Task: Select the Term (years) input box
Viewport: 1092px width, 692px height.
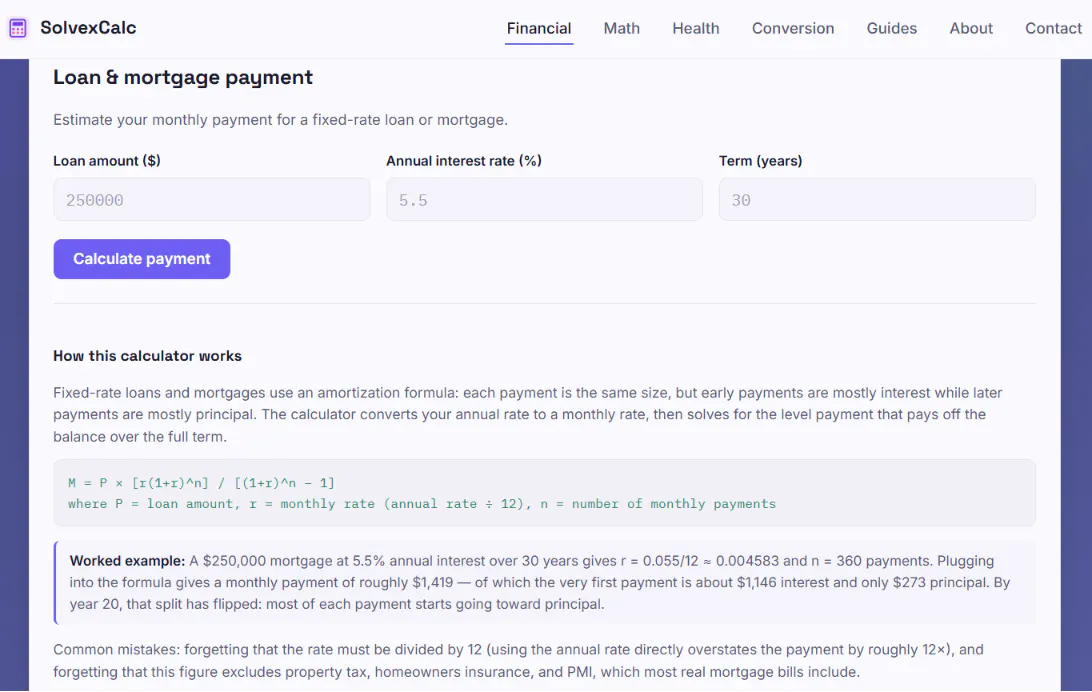Action: point(877,200)
